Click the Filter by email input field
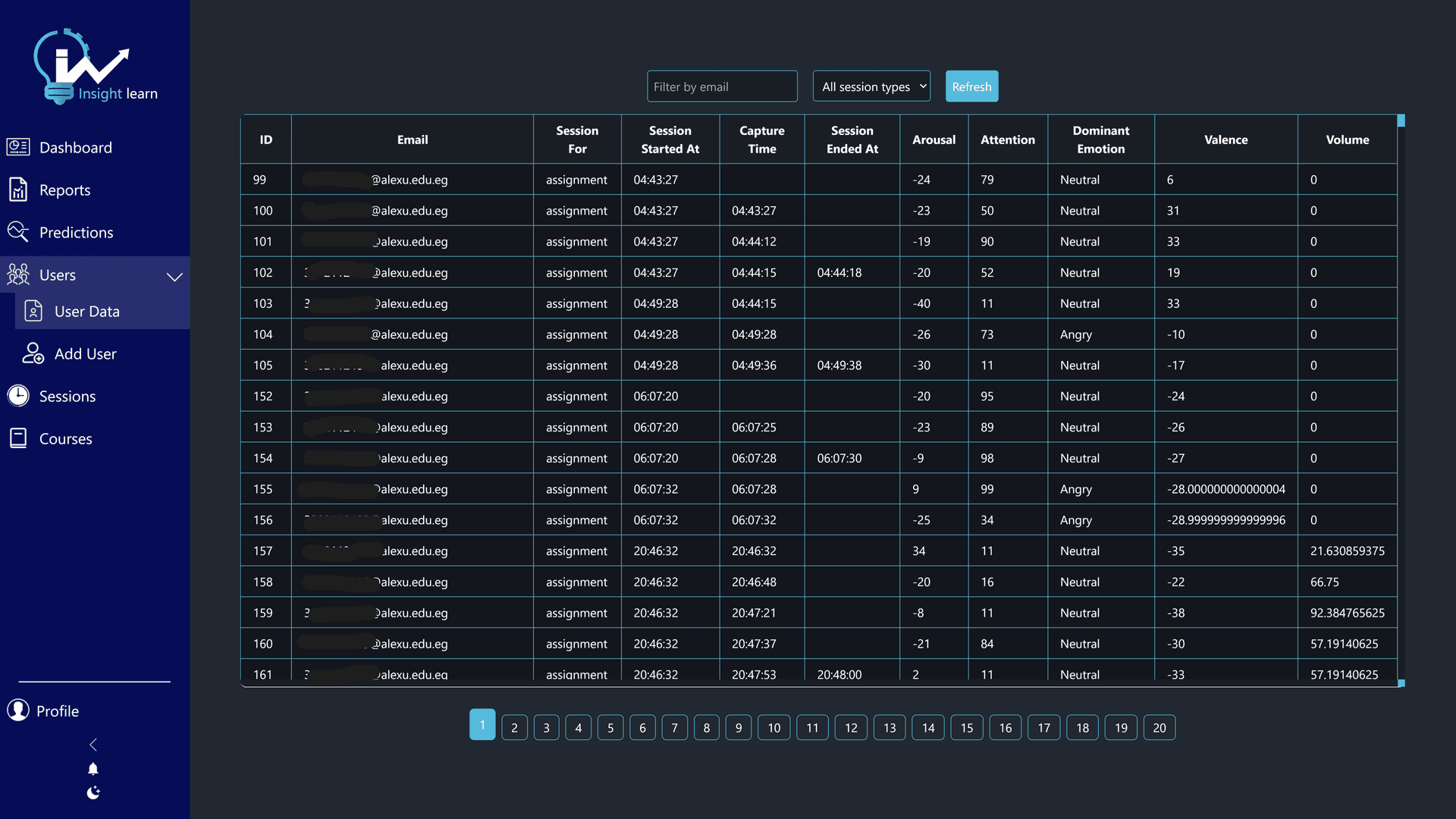This screenshot has height=819, width=1456. (721, 86)
